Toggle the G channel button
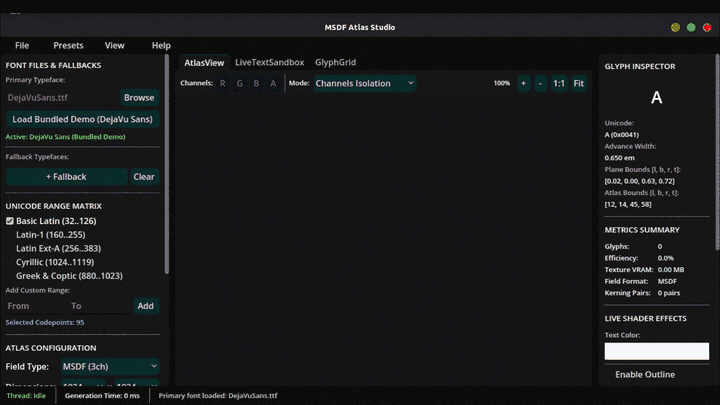The image size is (720, 405). point(240,83)
